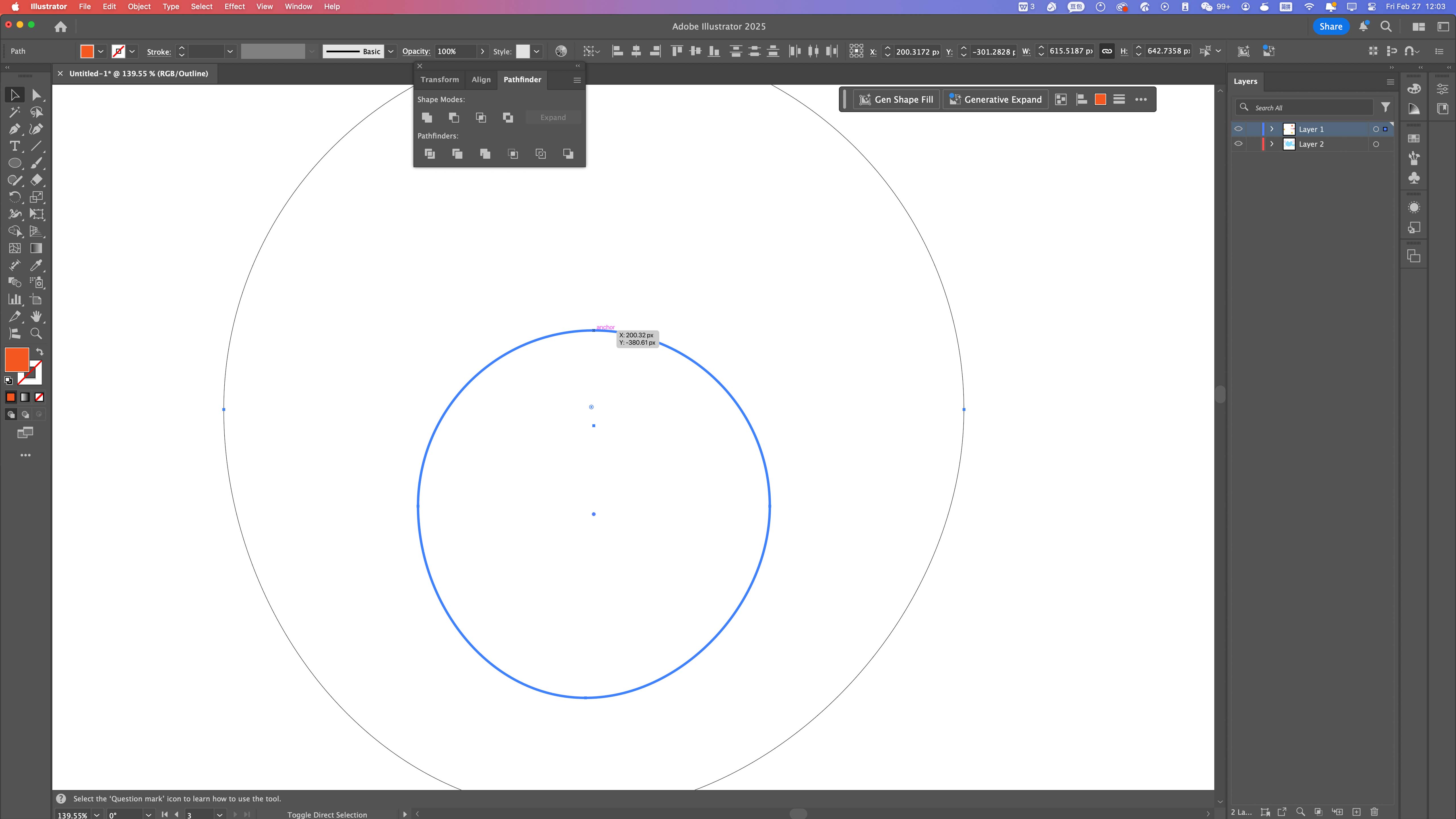Open the Select menu

[202, 7]
